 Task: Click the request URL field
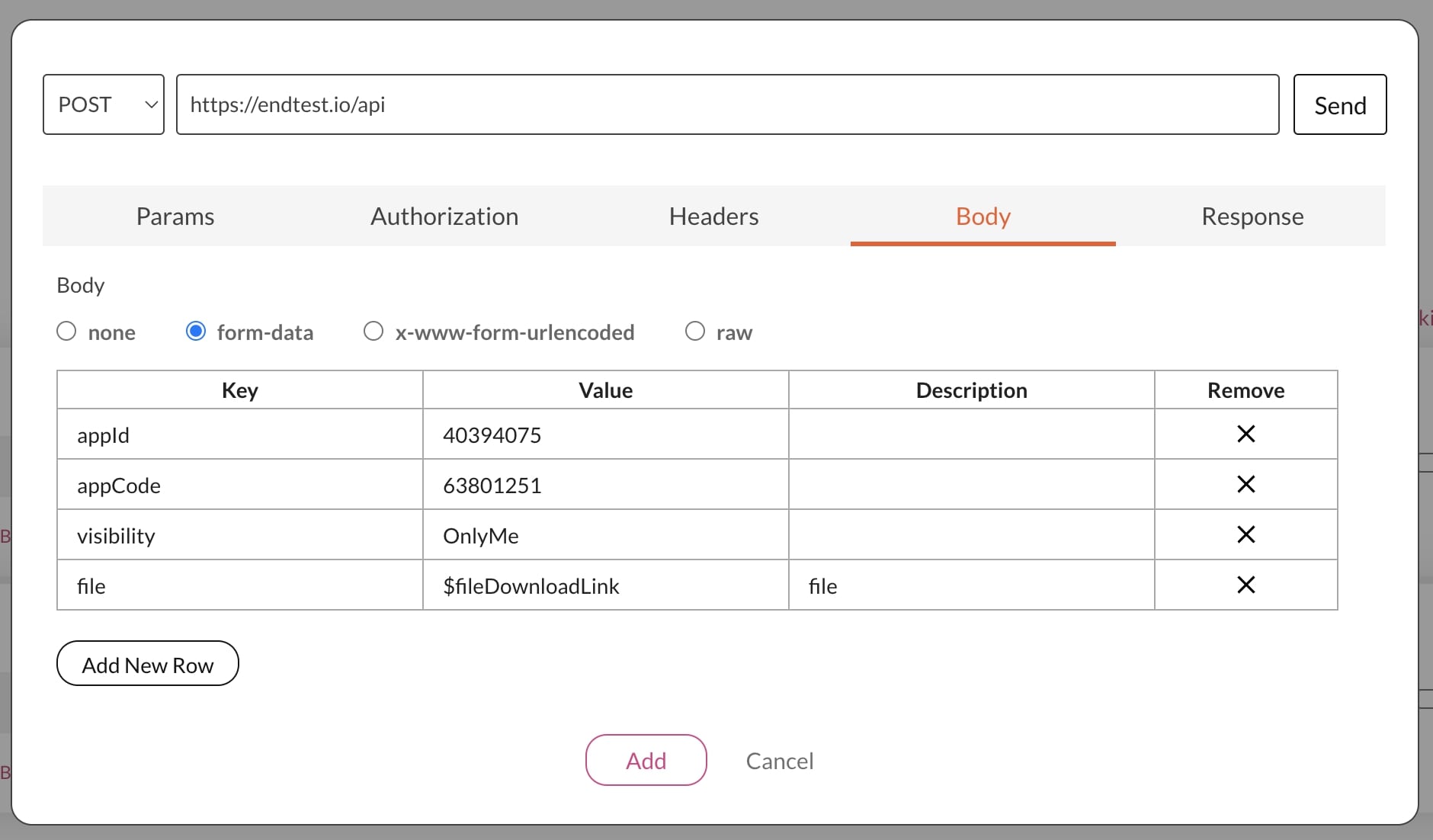[727, 104]
